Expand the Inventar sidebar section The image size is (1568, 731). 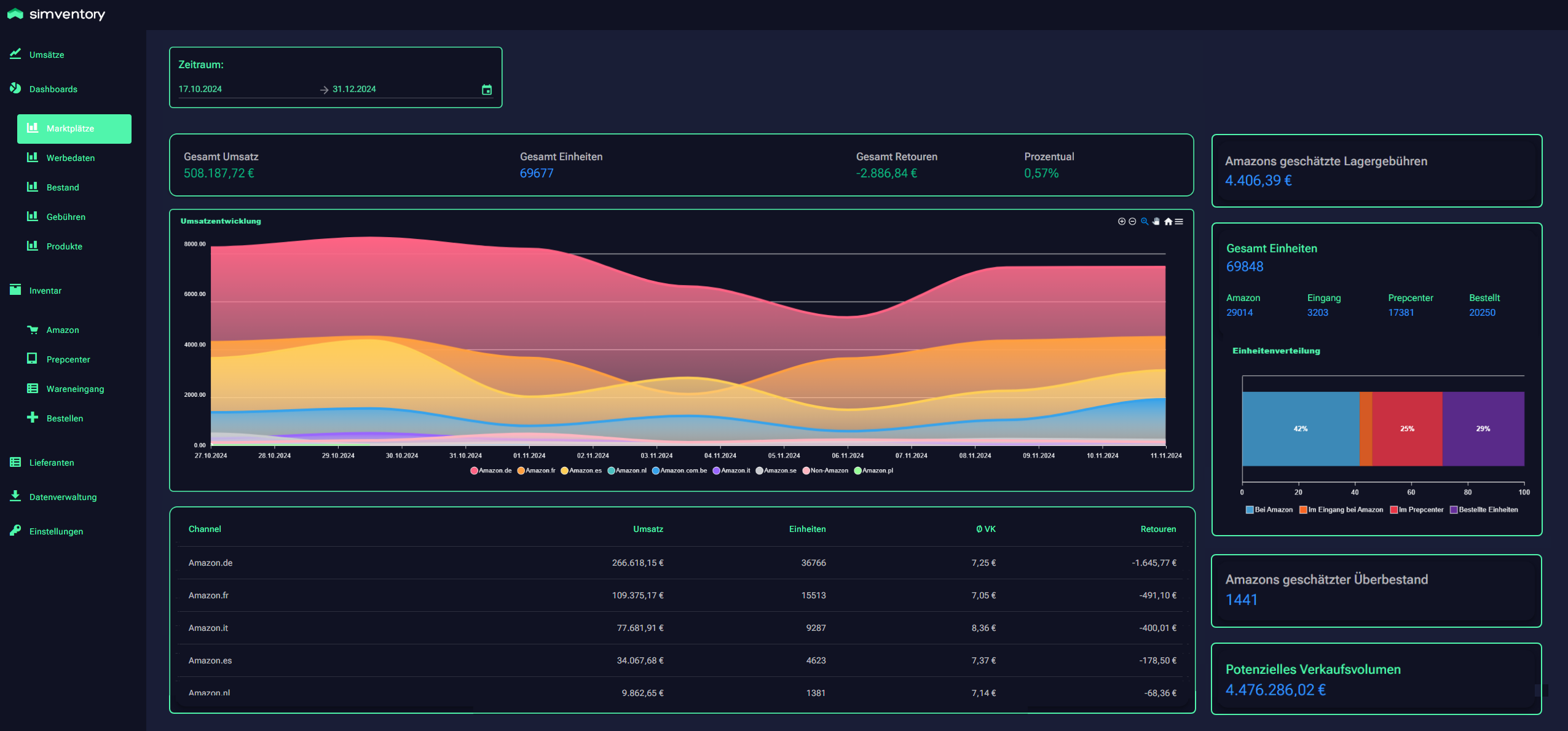coord(45,291)
